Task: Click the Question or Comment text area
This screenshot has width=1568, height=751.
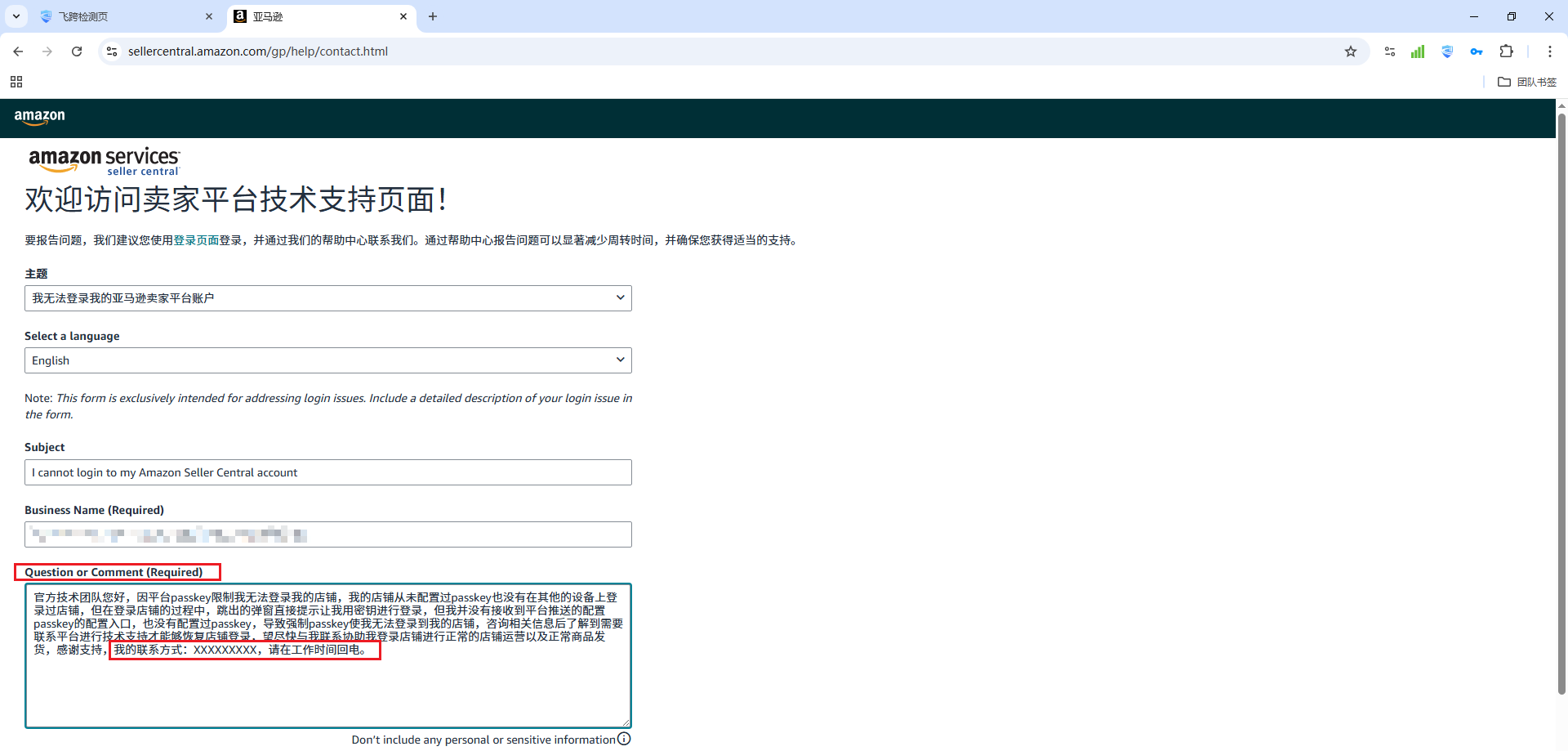Action: [328, 655]
